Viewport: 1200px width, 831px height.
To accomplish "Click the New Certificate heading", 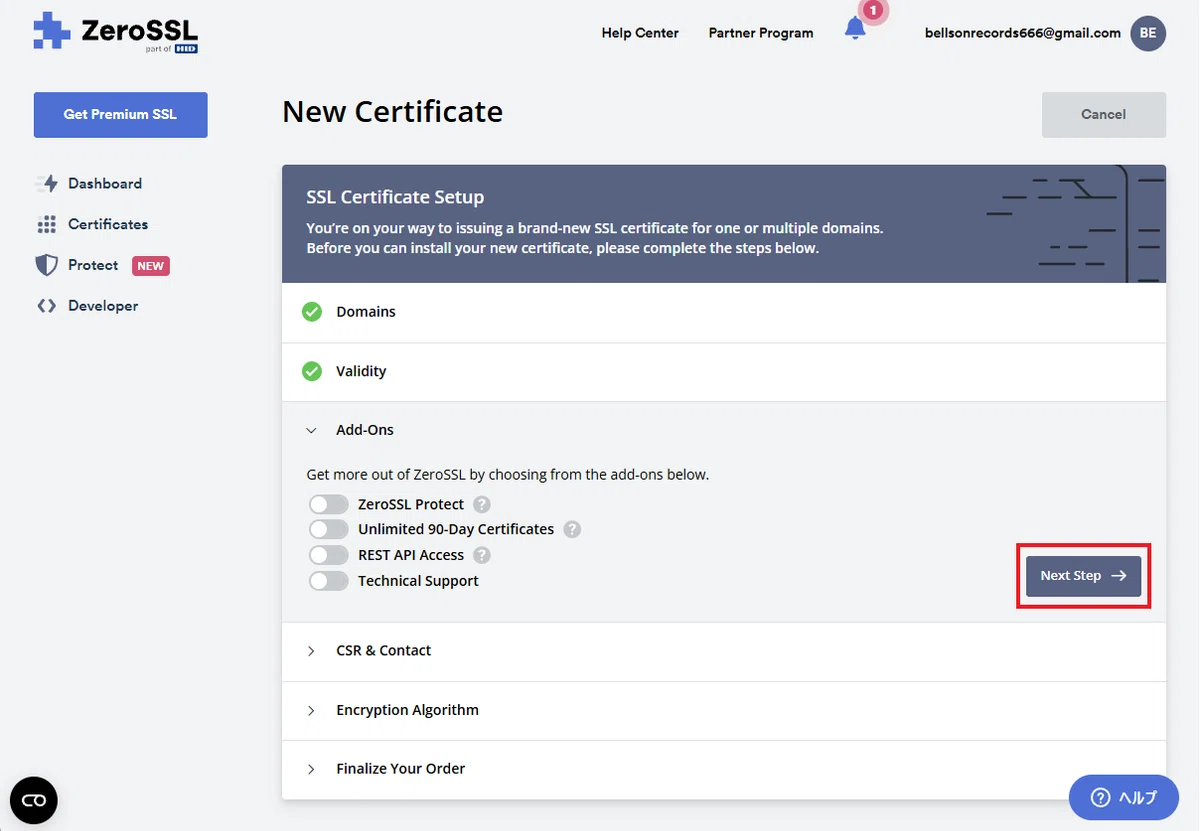I will pyautogui.click(x=392, y=111).
